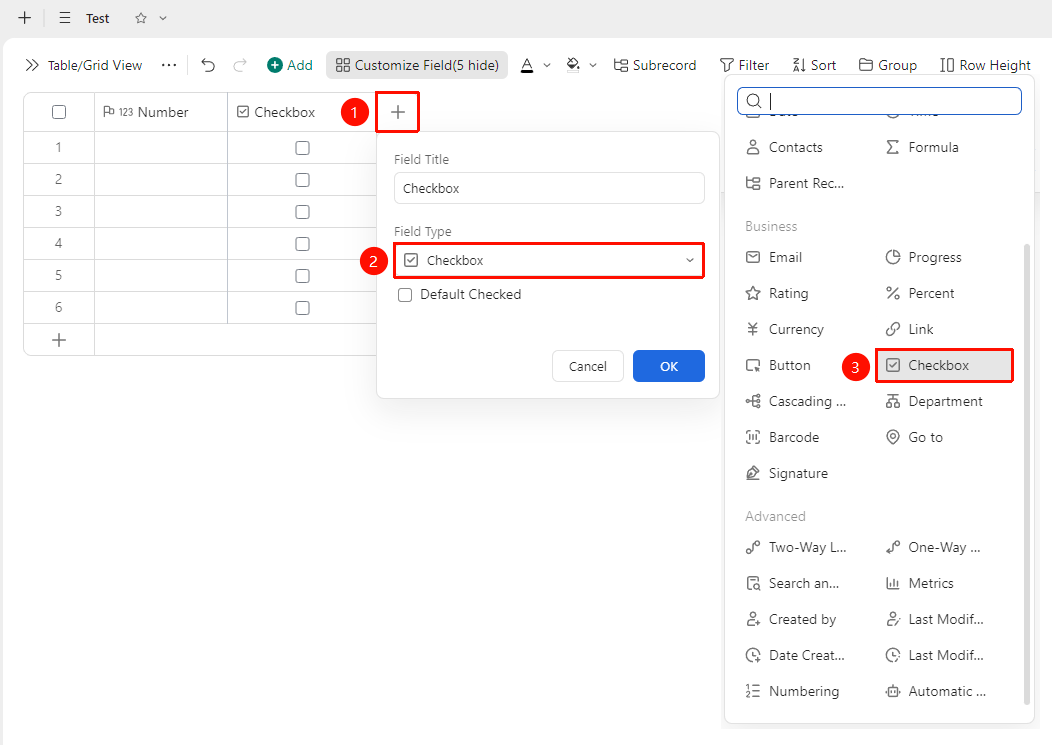Image resolution: width=1052 pixels, height=745 pixels.
Task: Select the Rating field type
Action: [x=777, y=293]
